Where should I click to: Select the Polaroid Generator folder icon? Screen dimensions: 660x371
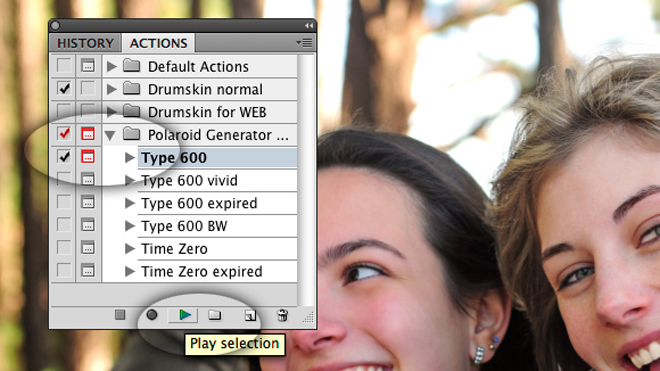click(132, 134)
